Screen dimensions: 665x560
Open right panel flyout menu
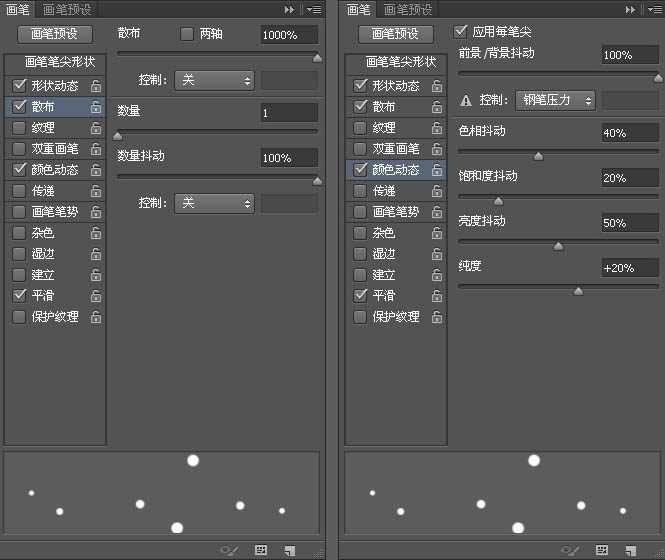655,9
